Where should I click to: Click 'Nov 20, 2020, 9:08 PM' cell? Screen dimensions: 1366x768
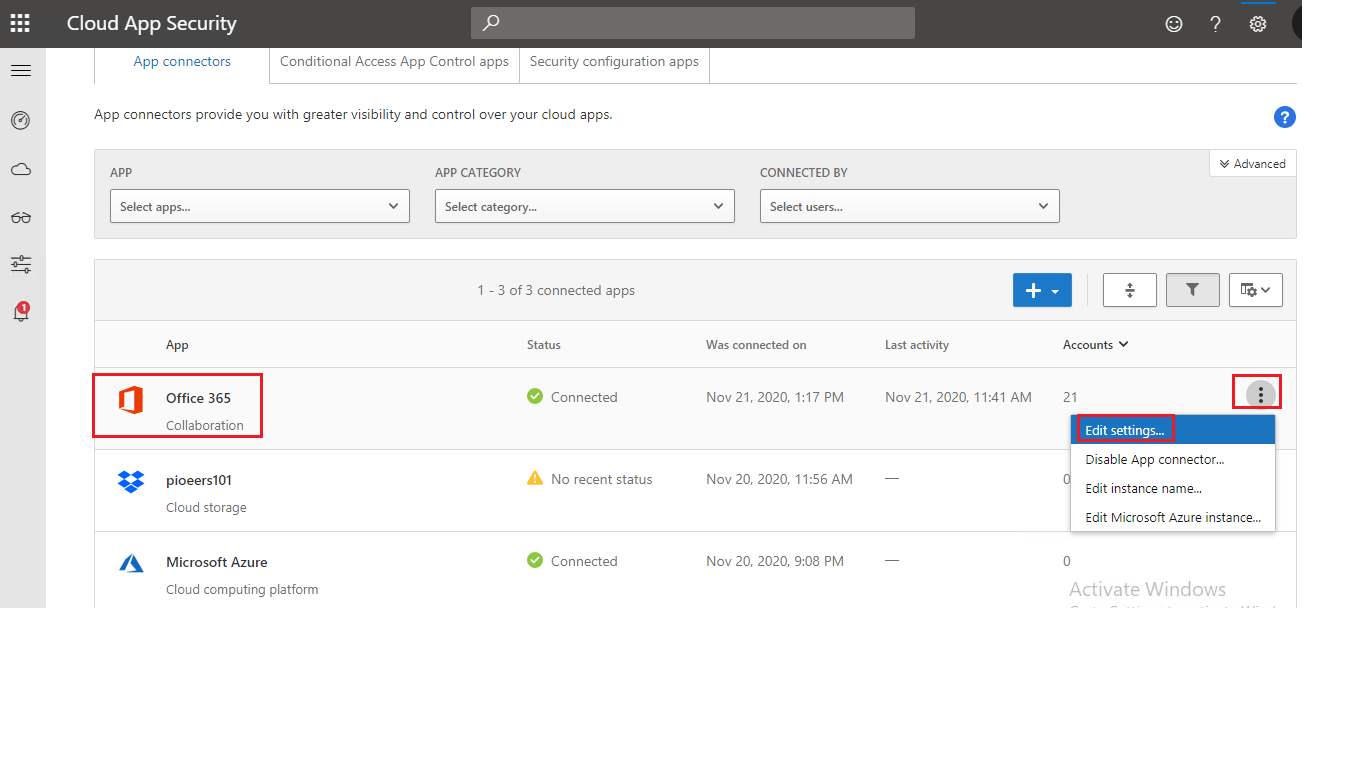775,561
